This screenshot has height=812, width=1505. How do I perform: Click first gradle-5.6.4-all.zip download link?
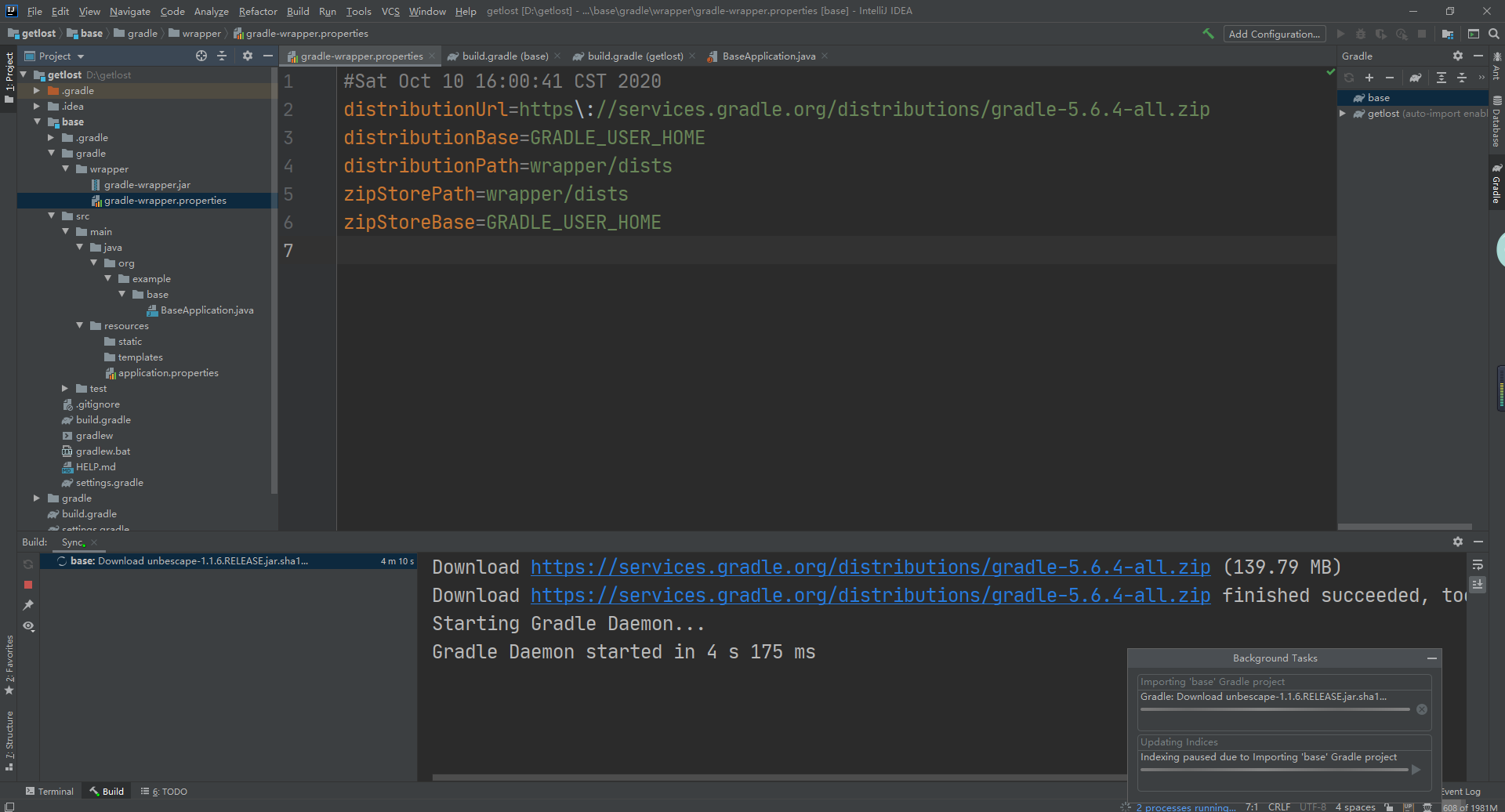(x=870, y=567)
